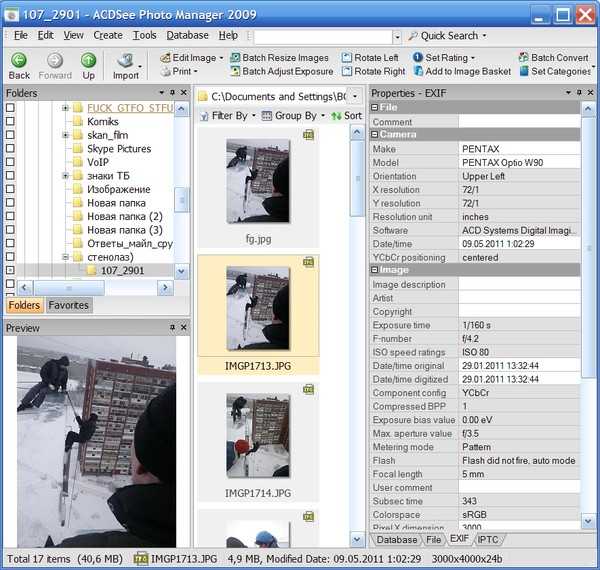Go Back using the green arrow icon
Image resolution: width=600 pixels, height=570 pixels.
tap(19, 60)
